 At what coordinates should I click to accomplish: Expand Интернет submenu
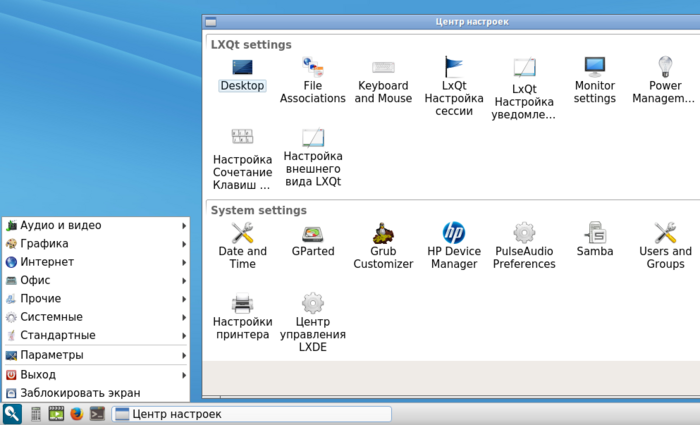96,262
